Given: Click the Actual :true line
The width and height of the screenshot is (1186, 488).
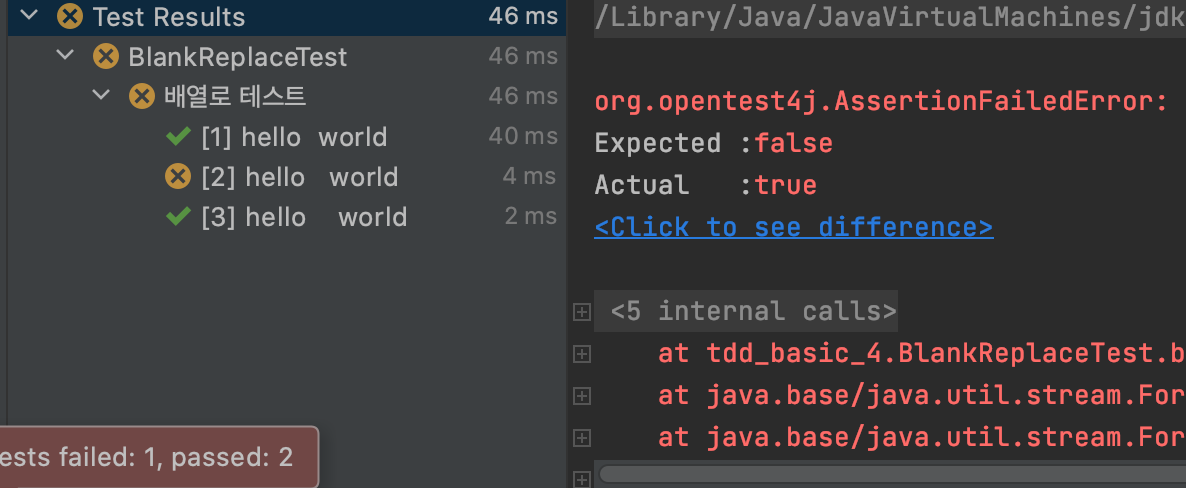Looking at the screenshot, I should click(x=705, y=185).
